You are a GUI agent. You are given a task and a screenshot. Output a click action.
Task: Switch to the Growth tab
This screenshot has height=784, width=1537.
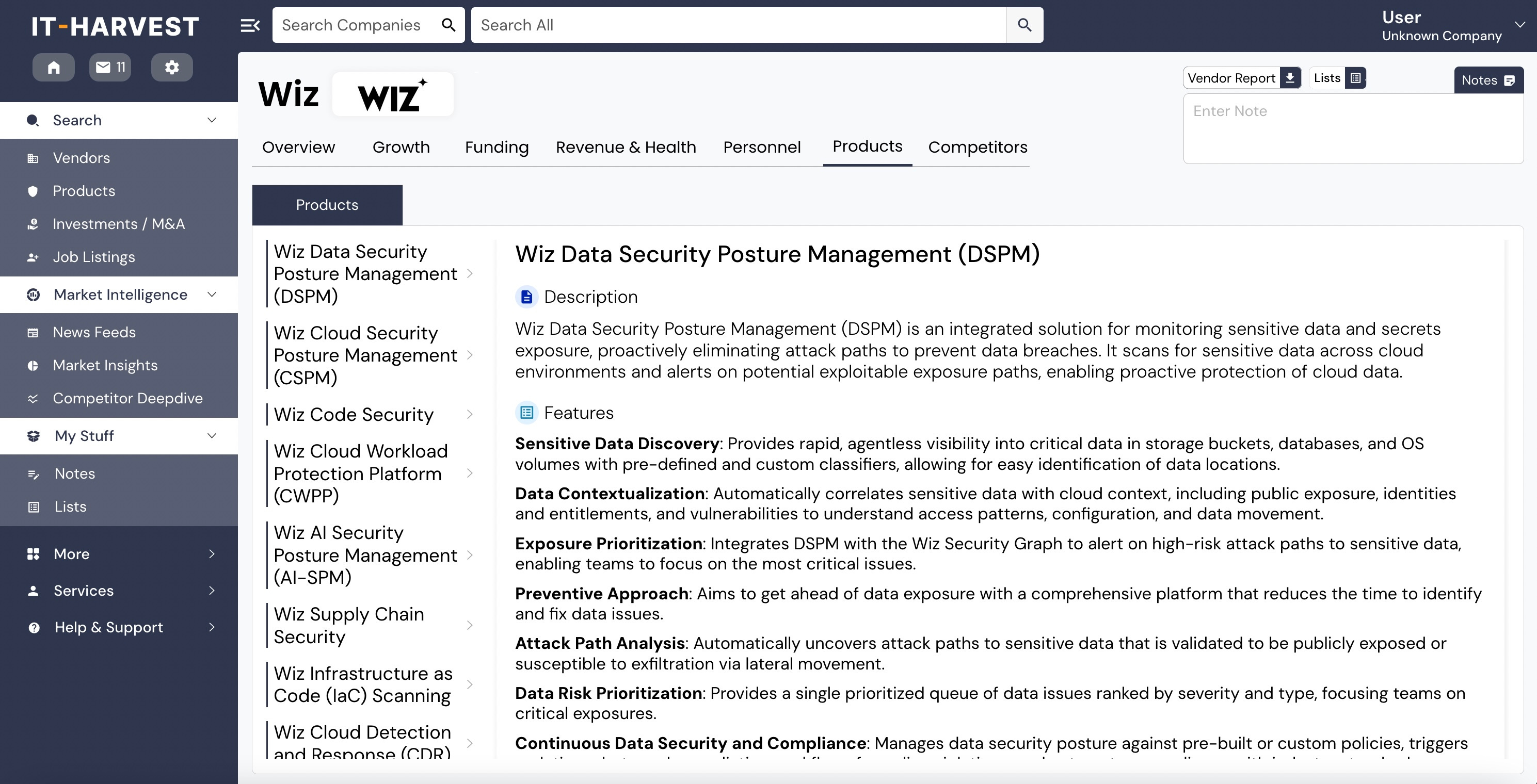click(401, 148)
